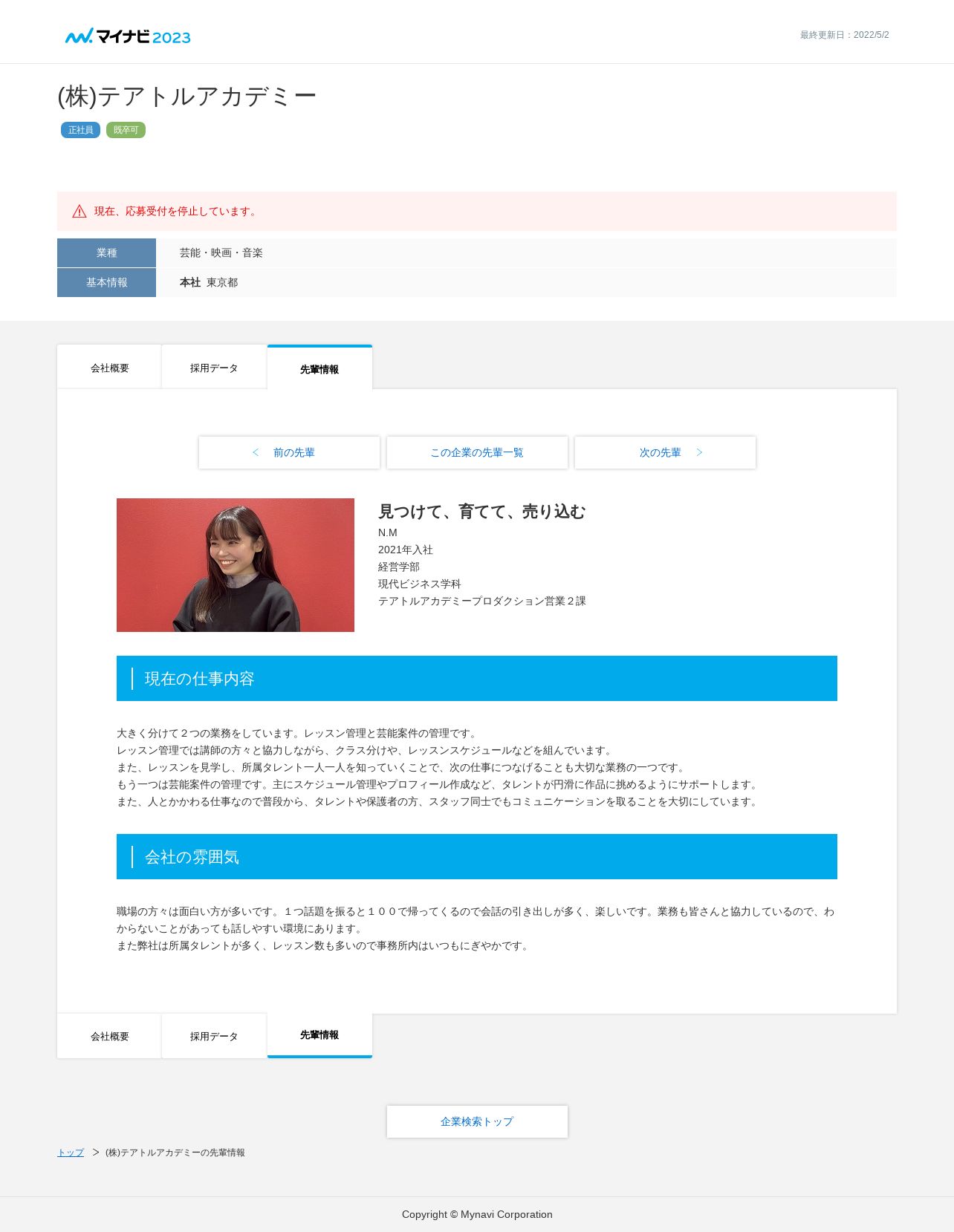The image size is (954, 1232).
Task: Click the 現代ビジネス学科 text
Action: click(419, 584)
